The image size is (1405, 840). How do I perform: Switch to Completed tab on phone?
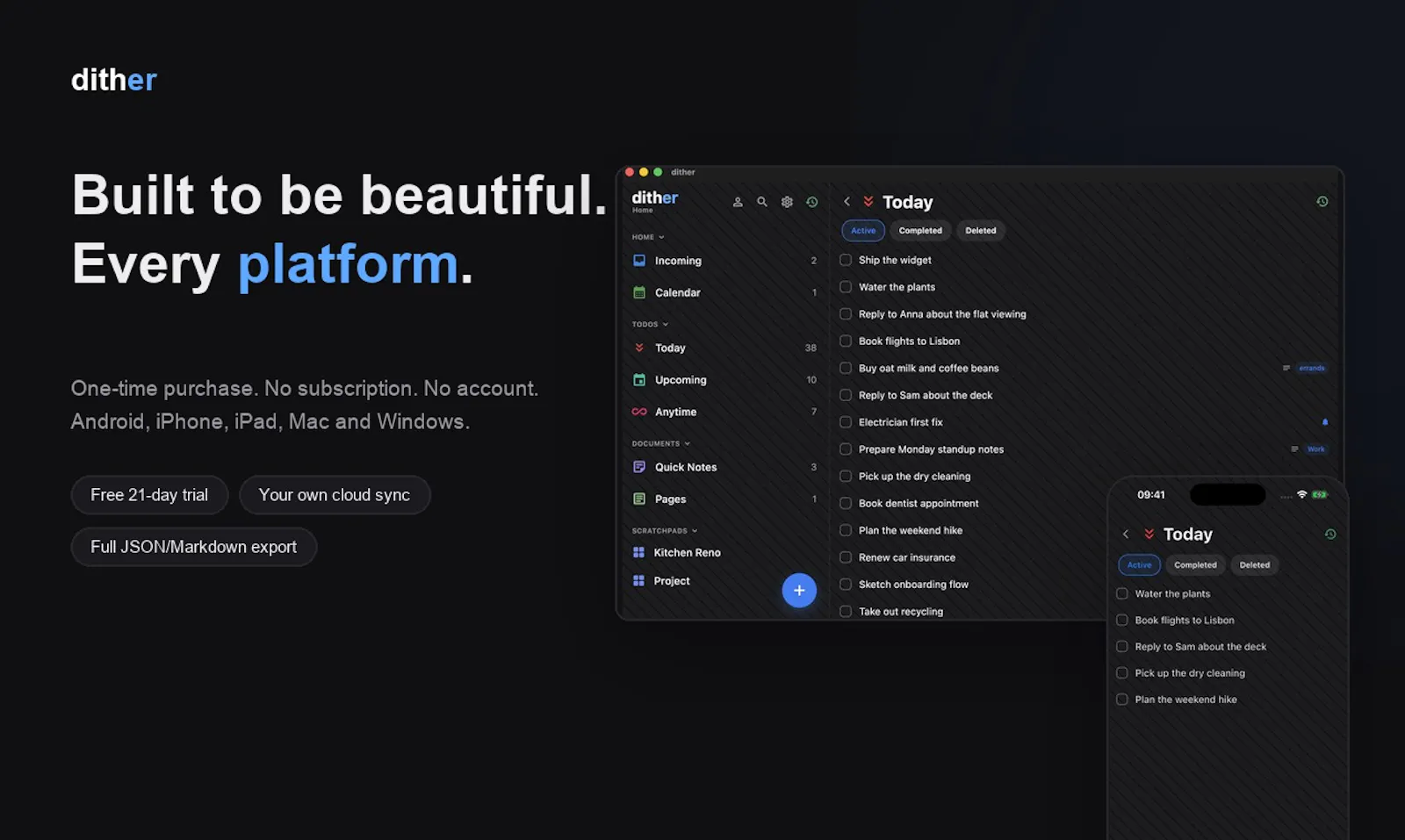1195,565
